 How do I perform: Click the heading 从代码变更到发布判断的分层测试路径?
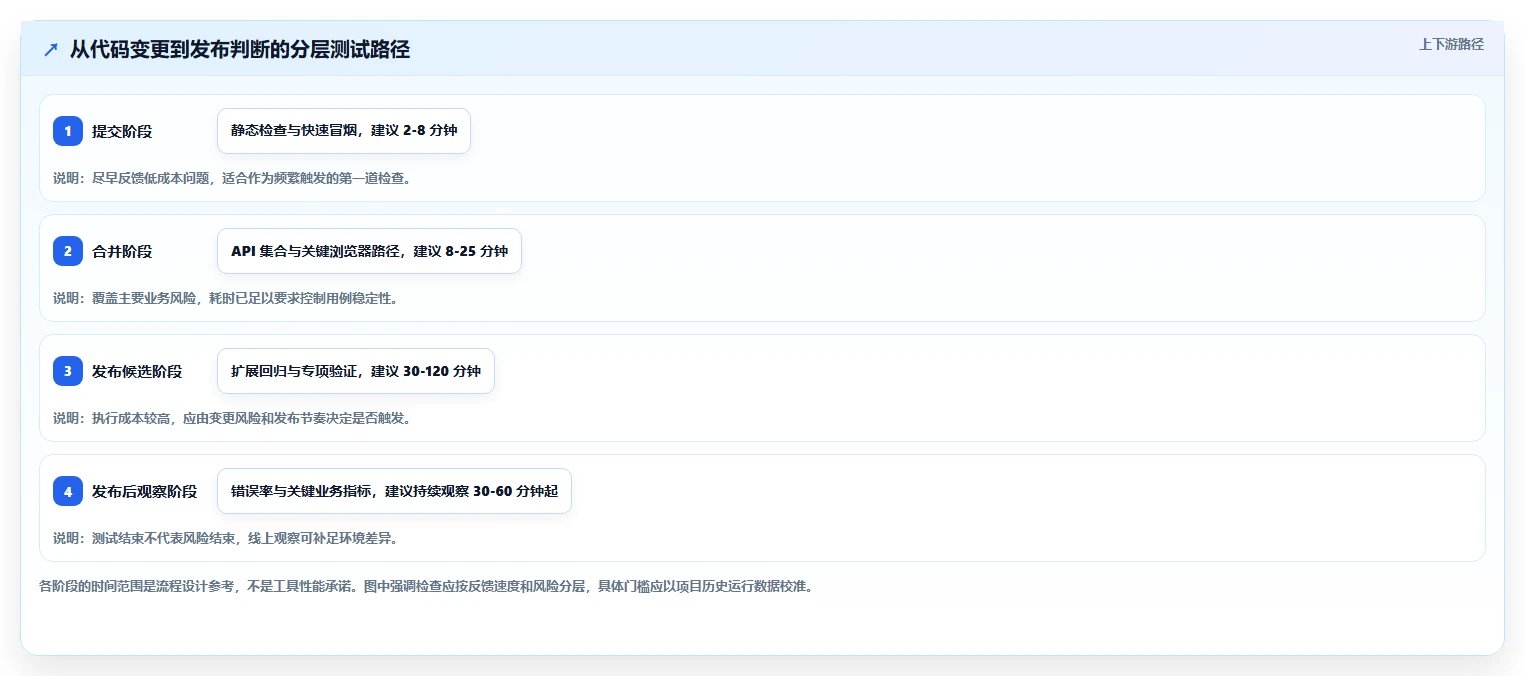(240, 49)
